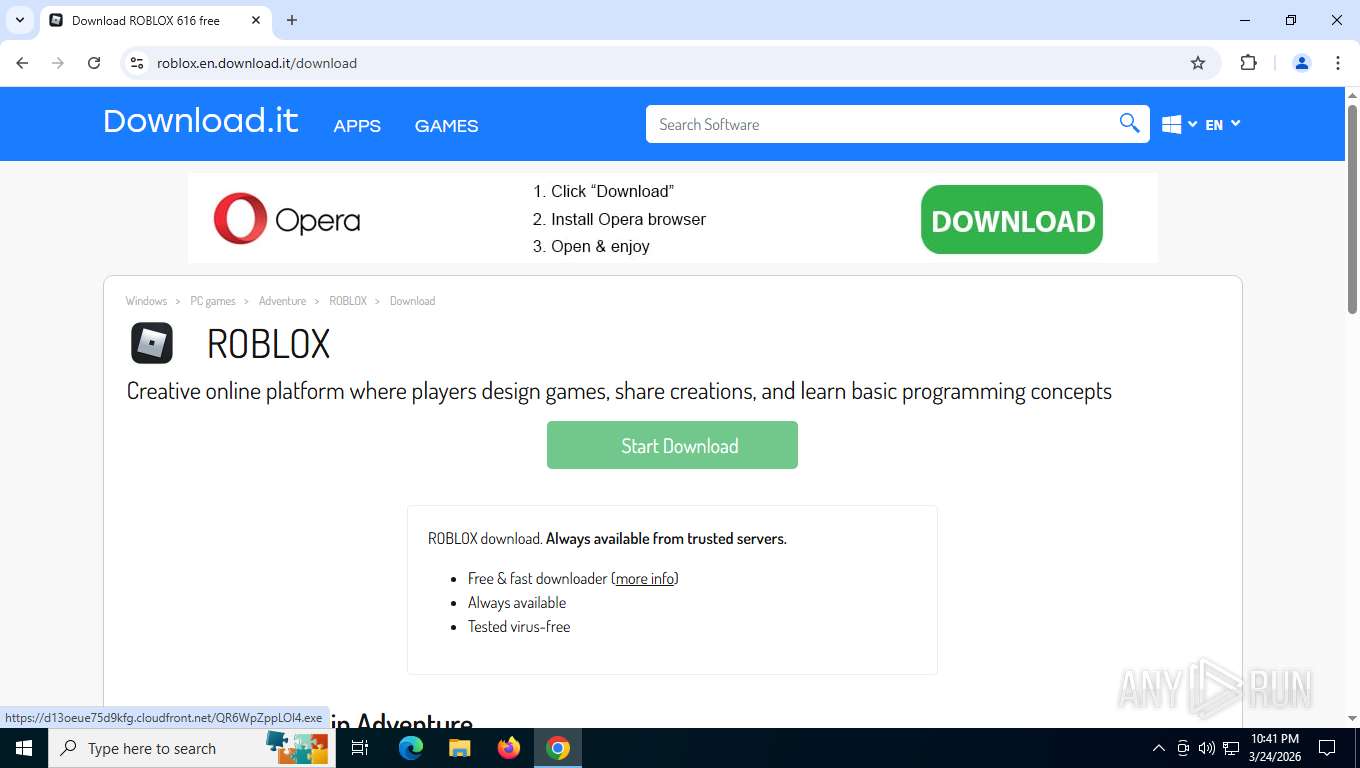The width and height of the screenshot is (1360, 768).
Task: Click the scrollbar down arrow
Action: 1352,718
